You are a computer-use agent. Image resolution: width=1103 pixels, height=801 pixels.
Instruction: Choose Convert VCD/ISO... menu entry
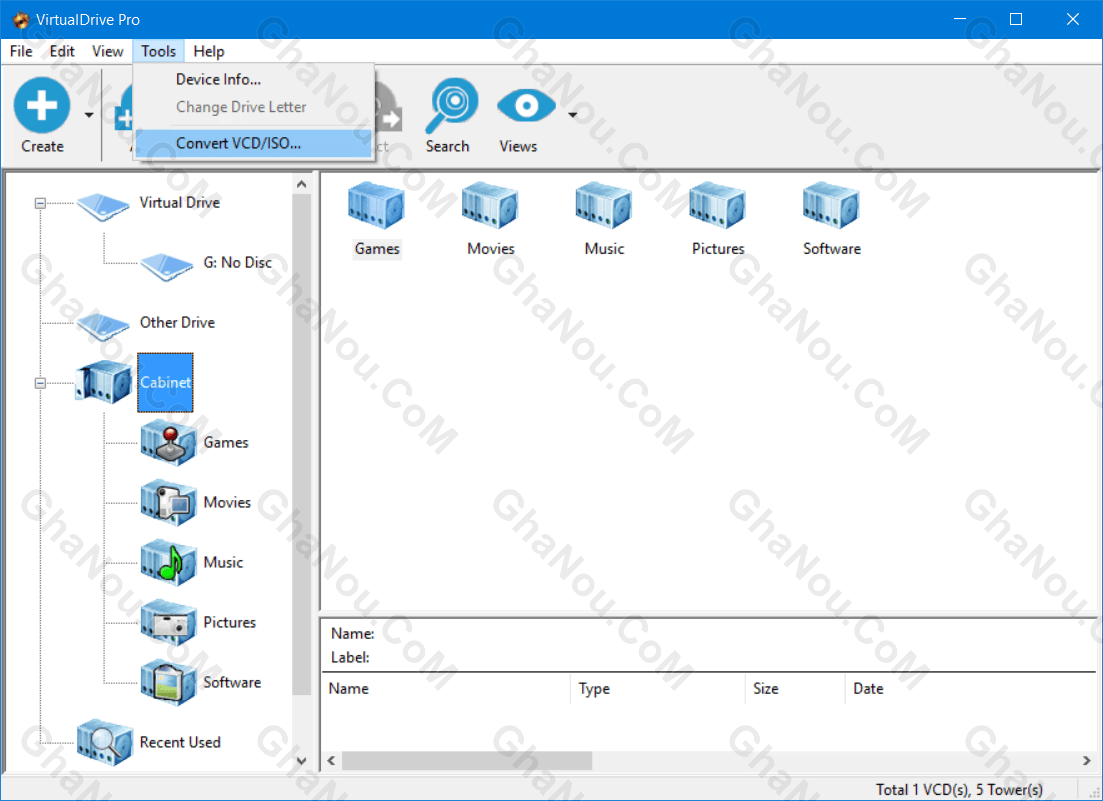[x=253, y=143]
